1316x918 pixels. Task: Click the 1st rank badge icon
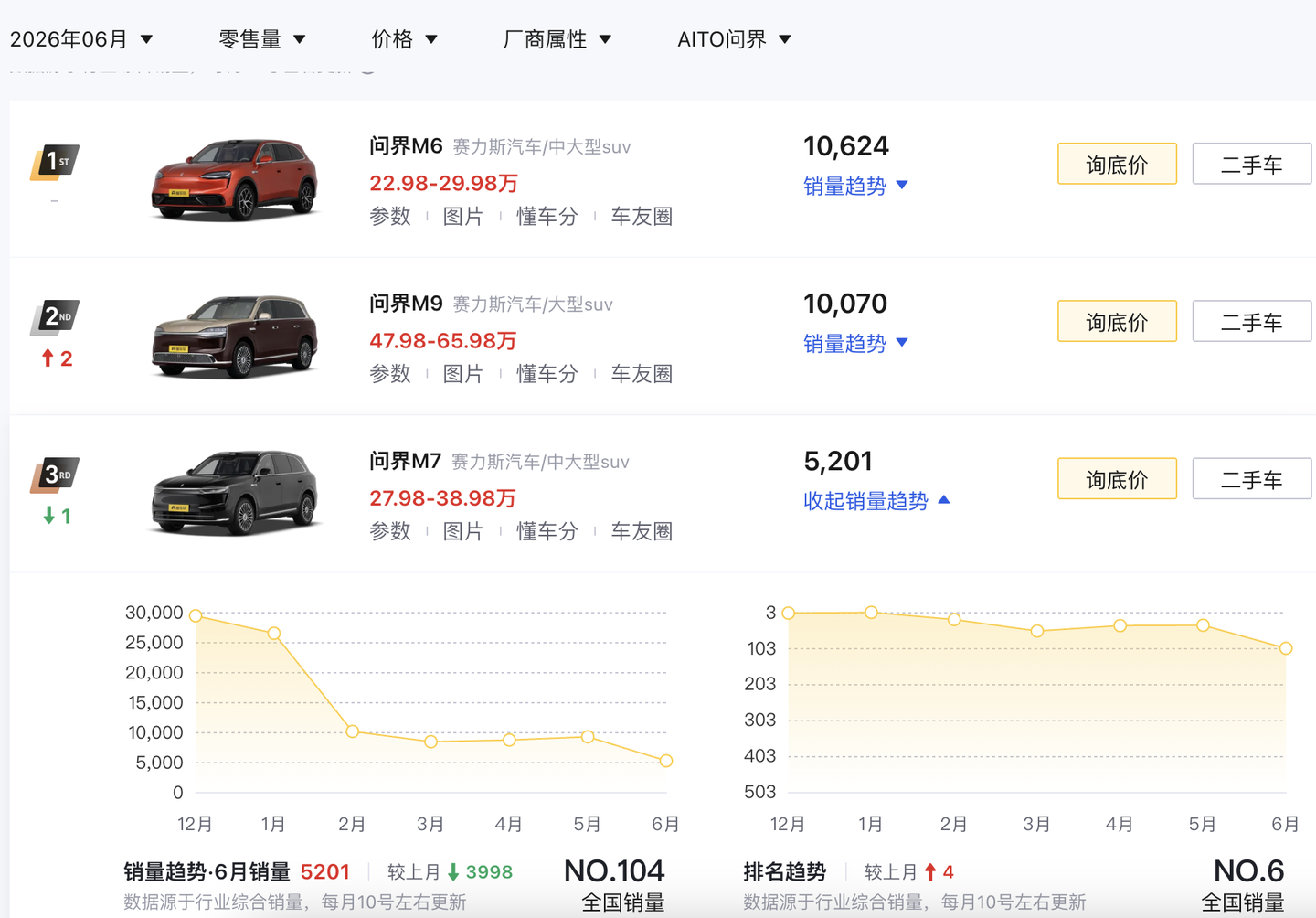(x=55, y=162)
